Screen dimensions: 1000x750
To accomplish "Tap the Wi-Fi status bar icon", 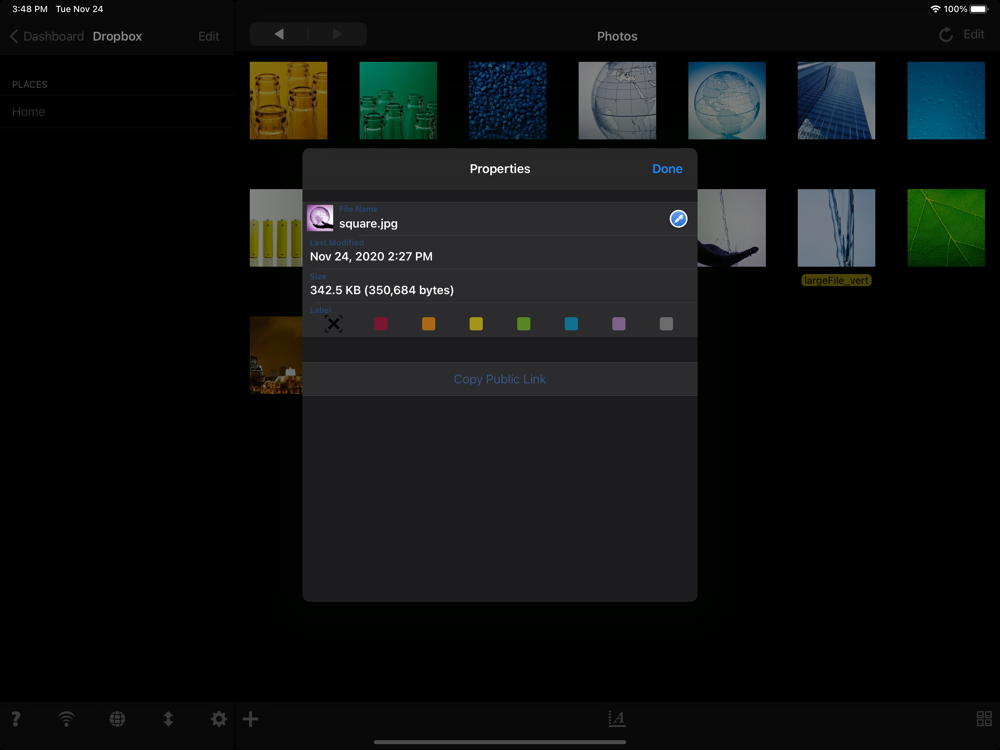I will click(935, 9).
